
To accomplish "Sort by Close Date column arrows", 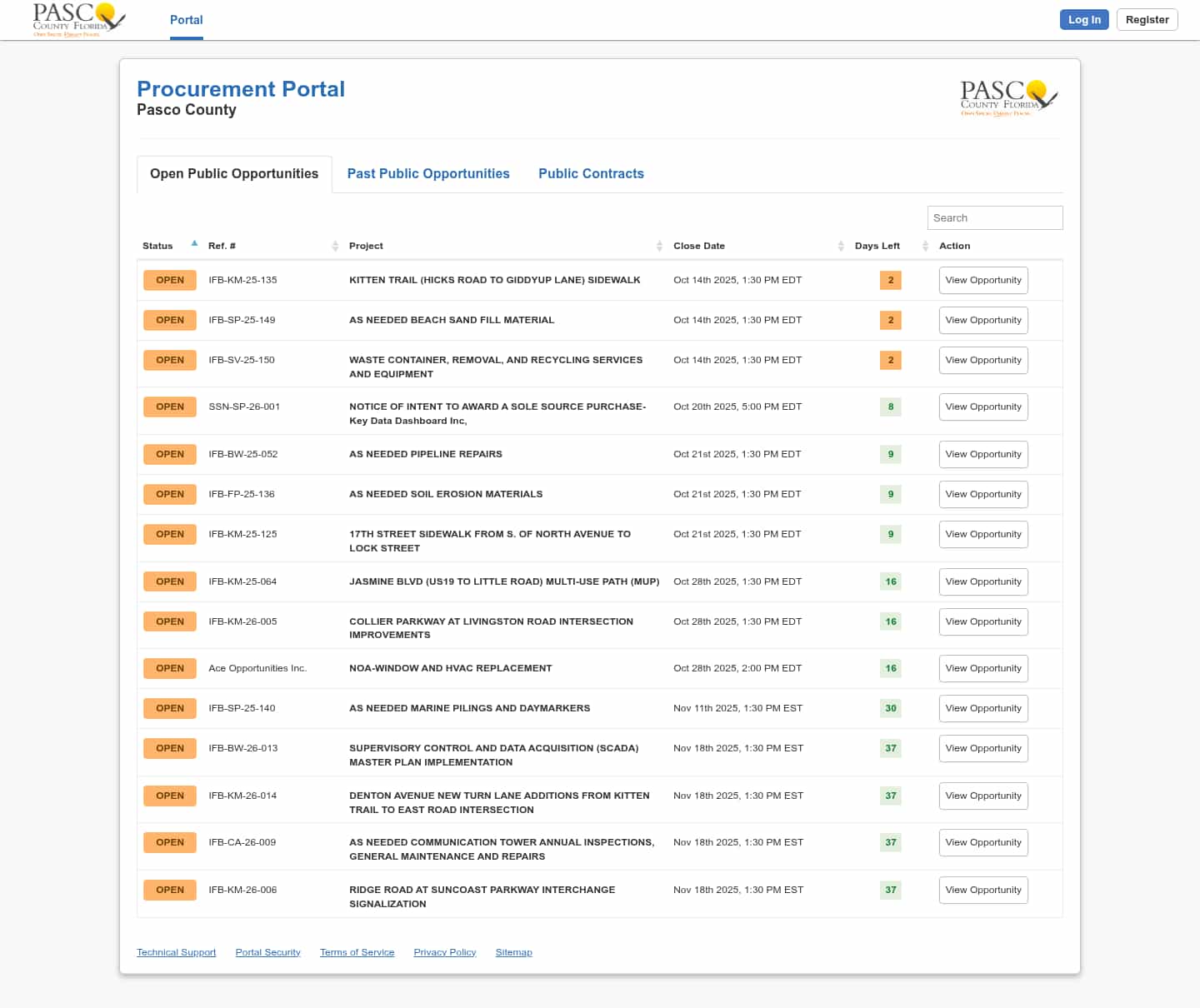I will point(841,246).
